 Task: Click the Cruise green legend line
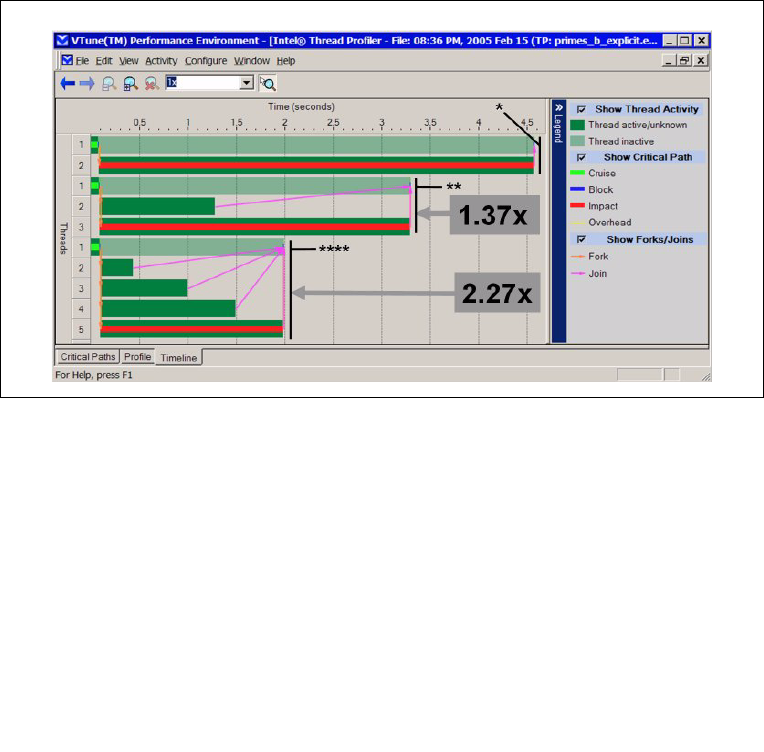coord(577,173)
